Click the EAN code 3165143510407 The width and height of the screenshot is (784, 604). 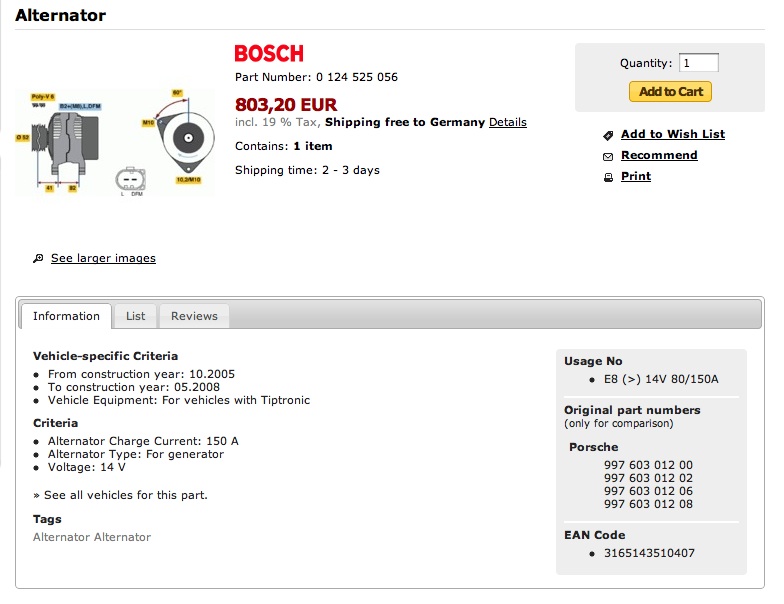[649, 553]
